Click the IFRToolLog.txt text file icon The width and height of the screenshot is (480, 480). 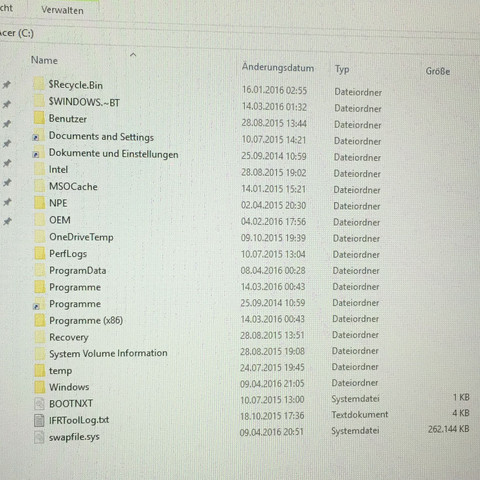coord(39,420)
